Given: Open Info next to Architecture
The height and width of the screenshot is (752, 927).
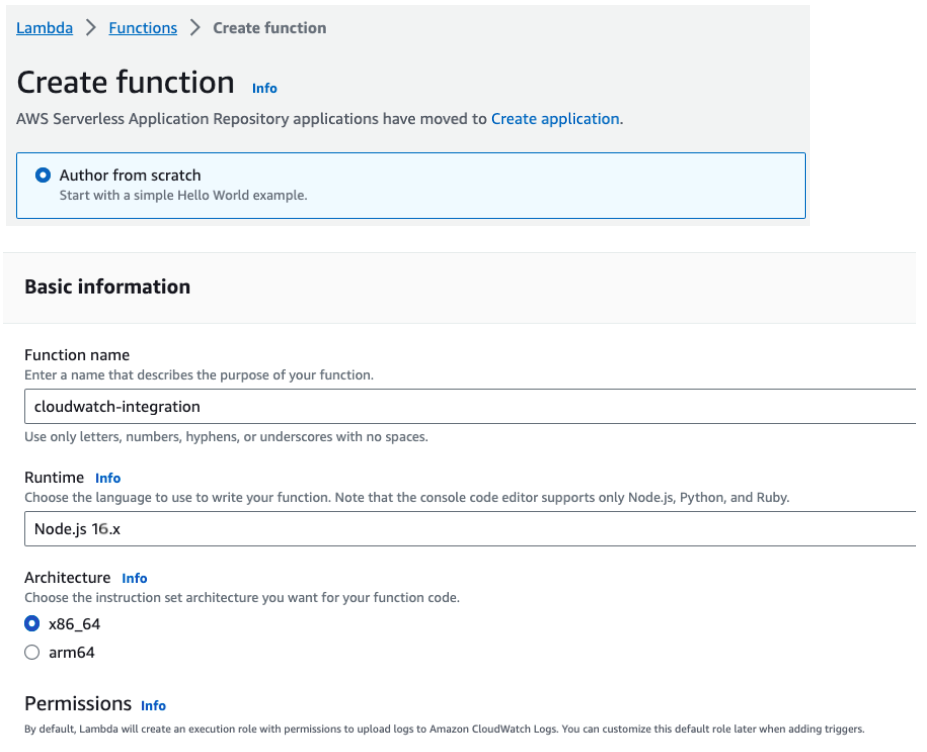Looking at the screenshot, I should (x=134, y=578).
